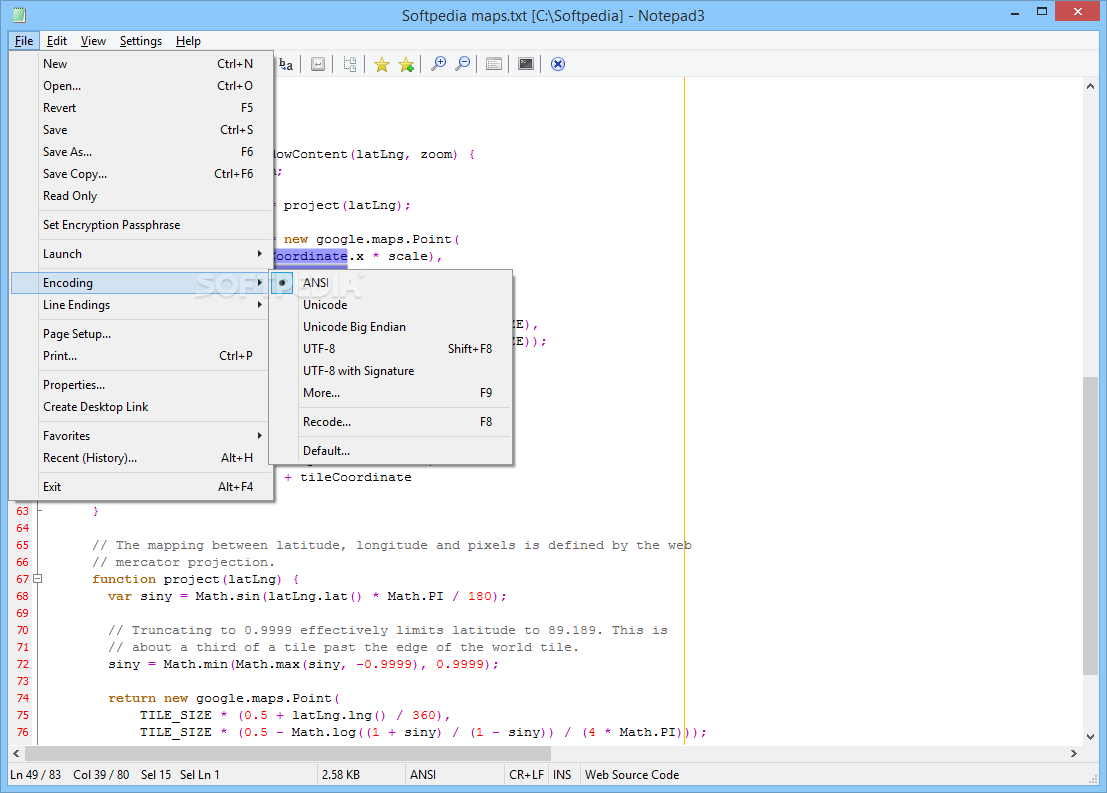Click the file browser tree toolbar icon
The image size is (1107, 793).
(x=349, y=64)
